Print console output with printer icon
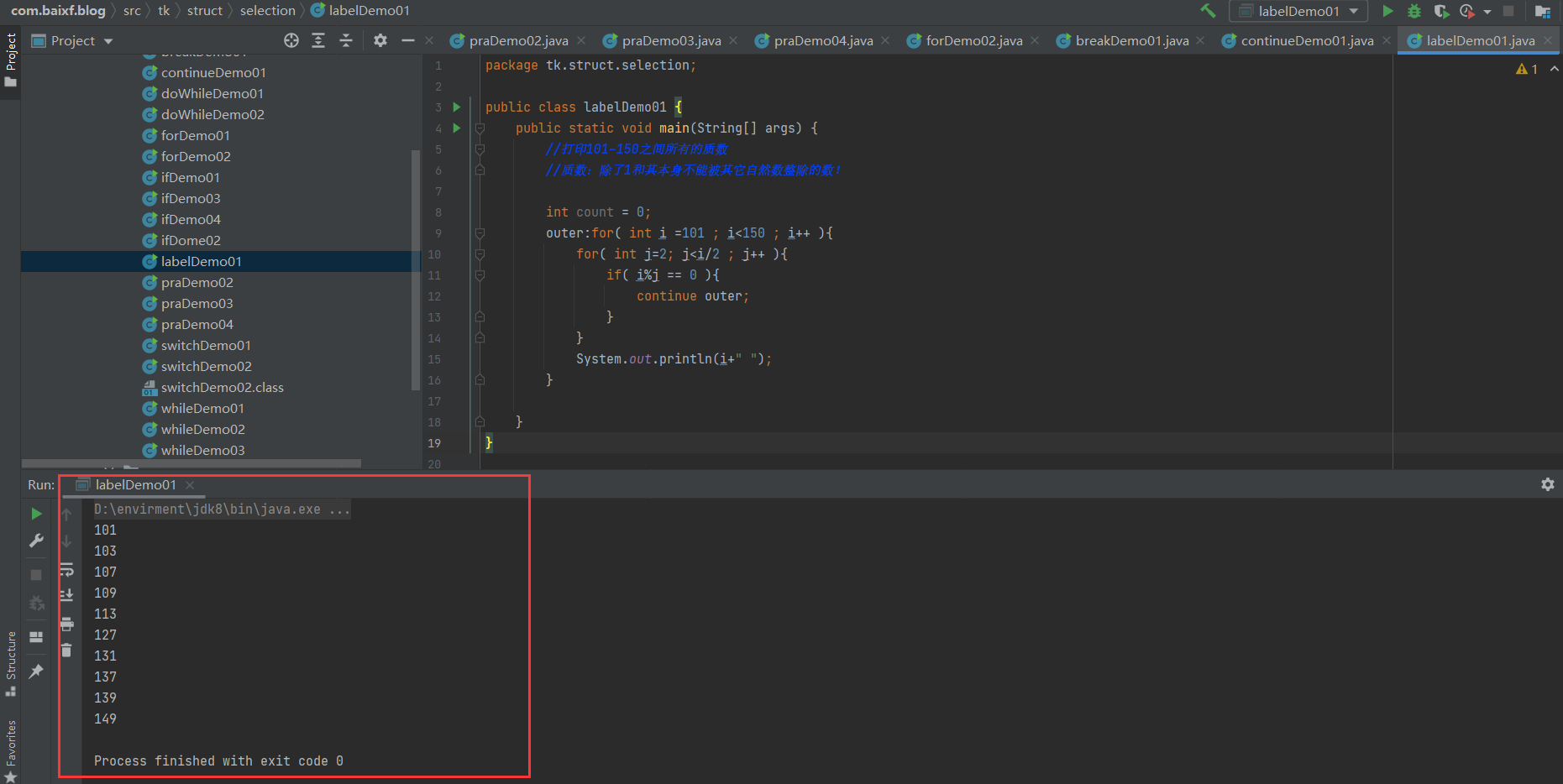 [66, 624]
